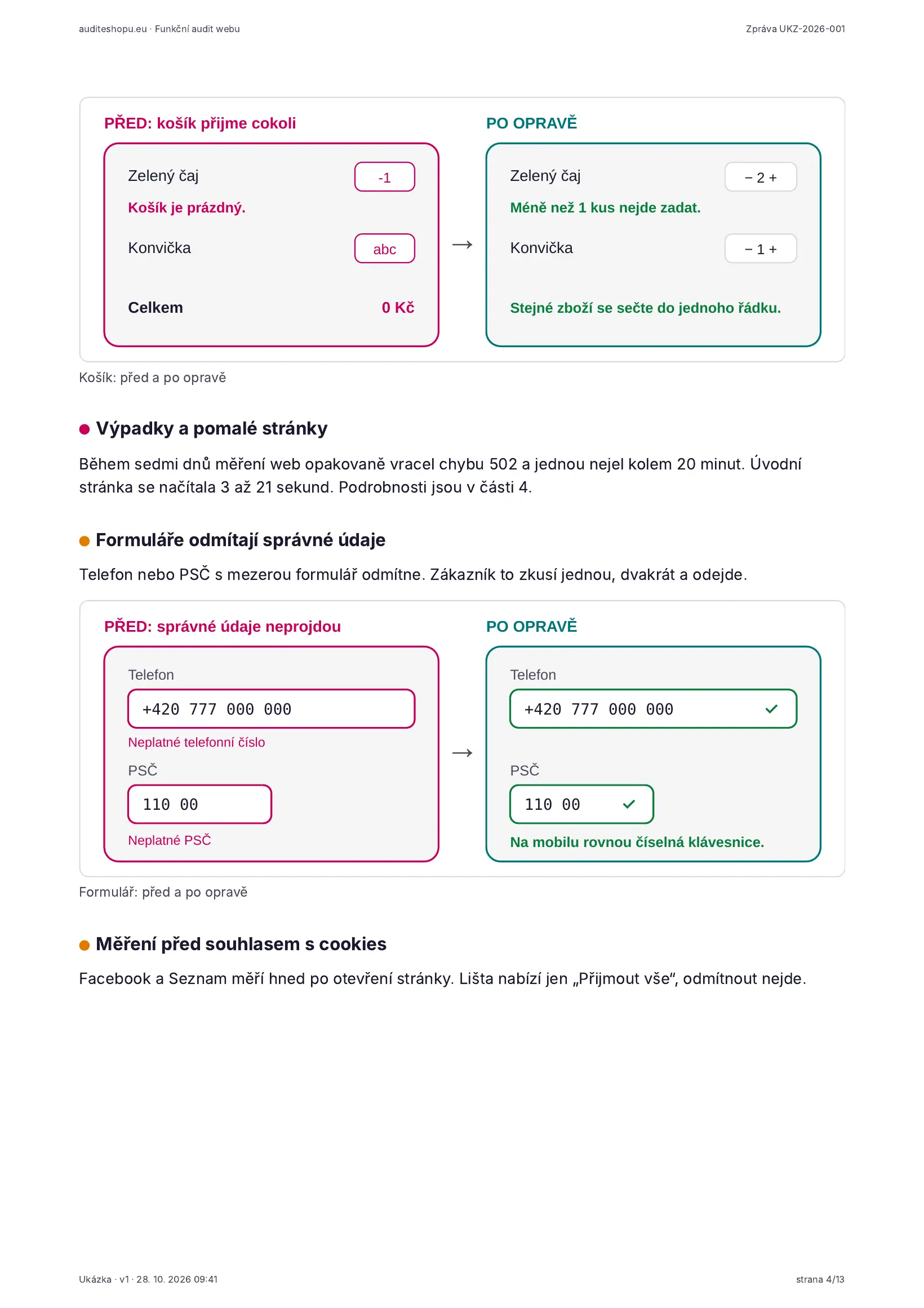This screenshot has height=1308, width=924.
Task: Click the strana 4/13 page indicator
Action: [x=820, y=1279]
